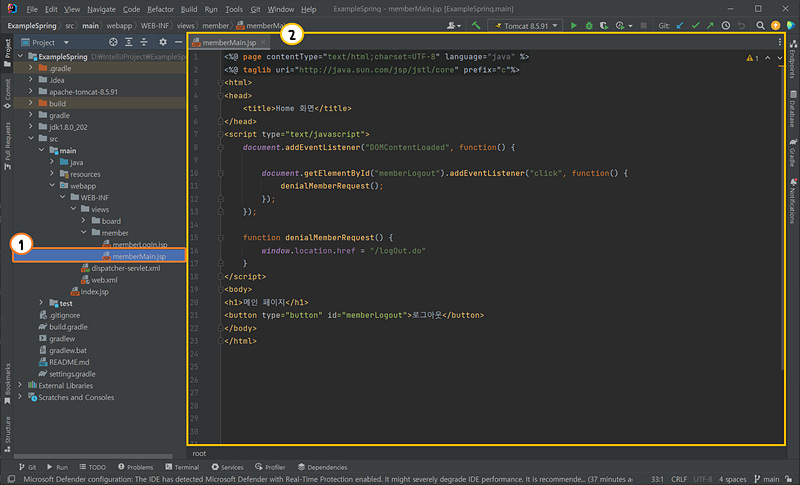The image size is (800, 485).
Task: Close the memberMain.jsp editor tab
Action: (x=263, y=42)
